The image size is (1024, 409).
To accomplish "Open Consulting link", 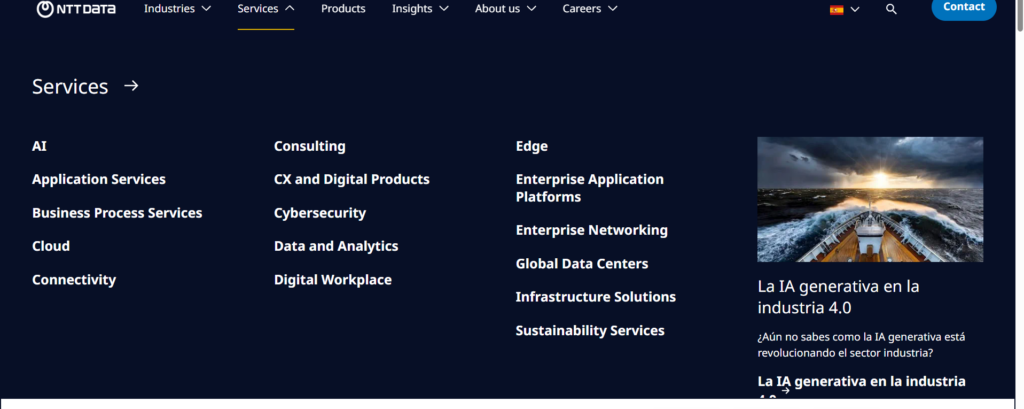I will [310, 146].
